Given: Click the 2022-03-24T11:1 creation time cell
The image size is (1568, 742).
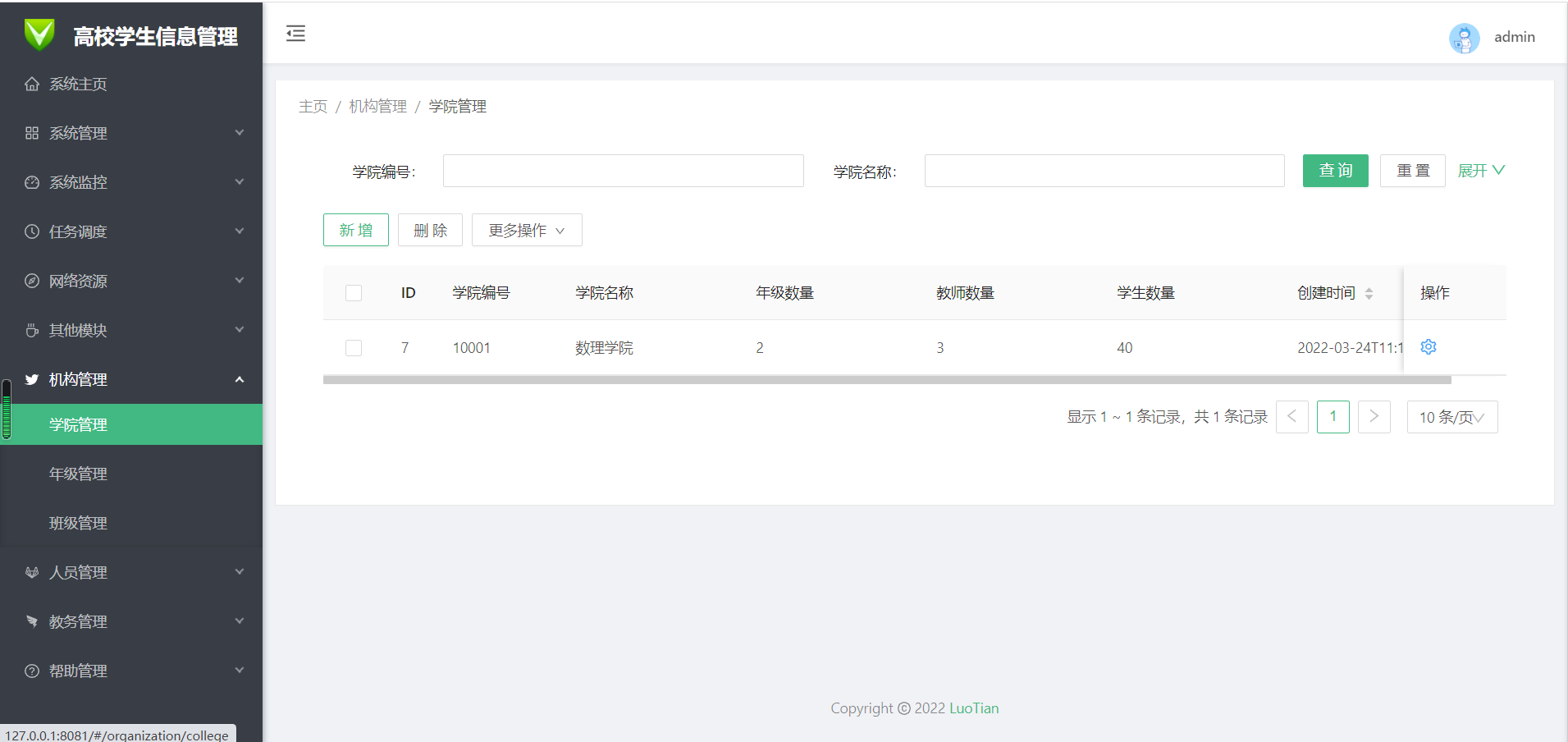Looking at the screenshot, I should coord(1351,348).
